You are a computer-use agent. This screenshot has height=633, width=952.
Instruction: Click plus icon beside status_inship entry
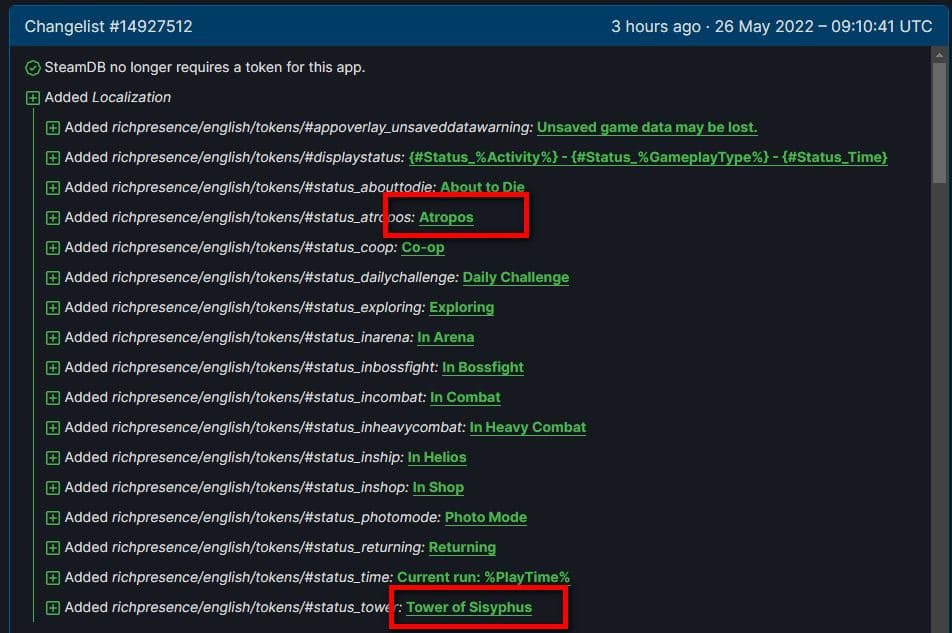pos(53,458)
